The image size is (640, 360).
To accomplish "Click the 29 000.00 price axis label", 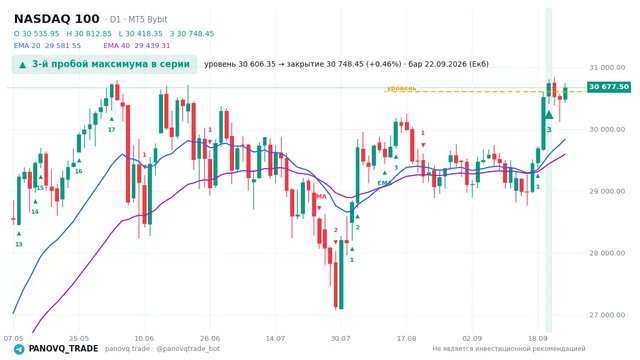I will click(607, 191).
